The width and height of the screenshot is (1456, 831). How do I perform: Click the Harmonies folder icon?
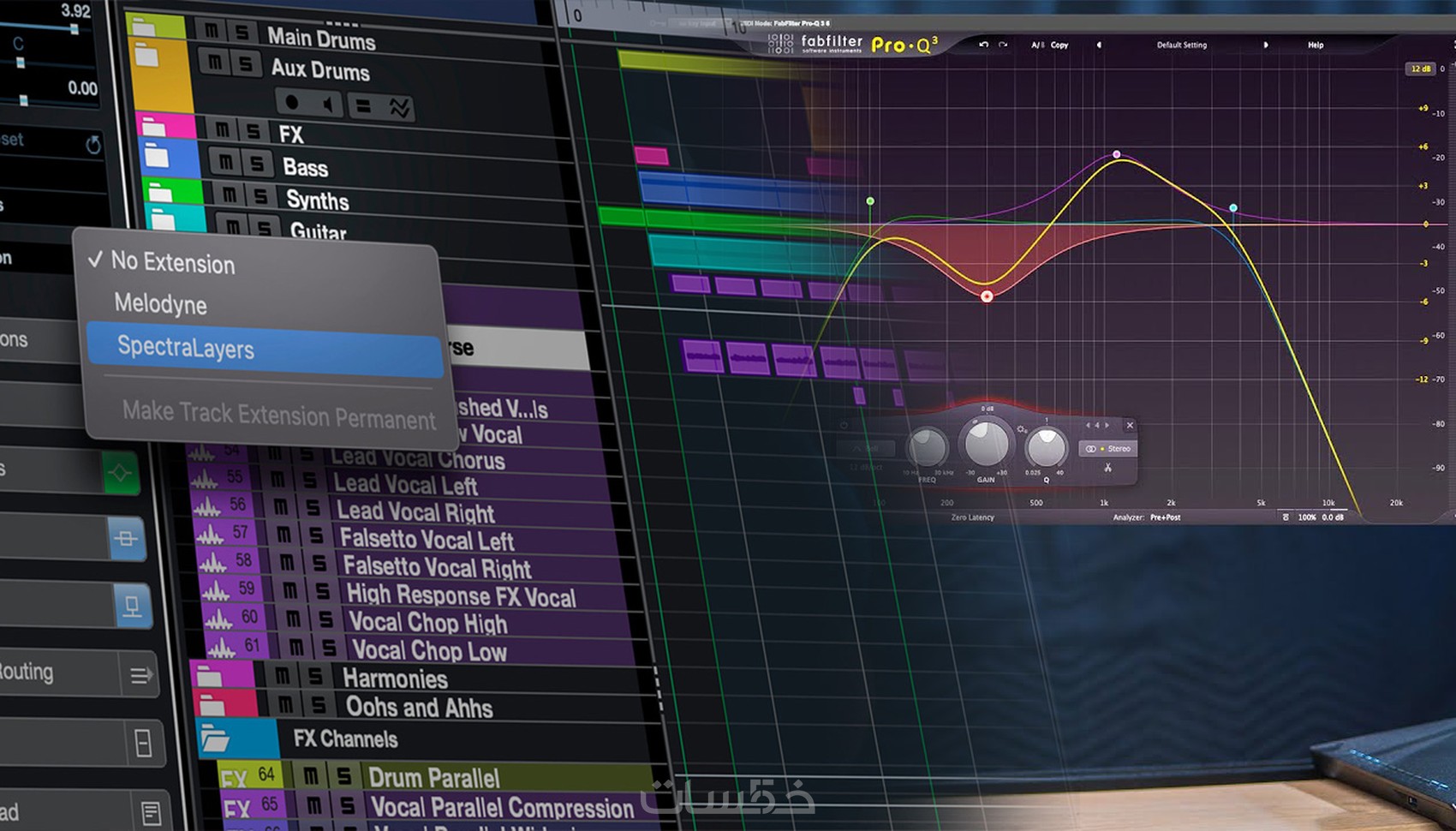click(210, 677)
